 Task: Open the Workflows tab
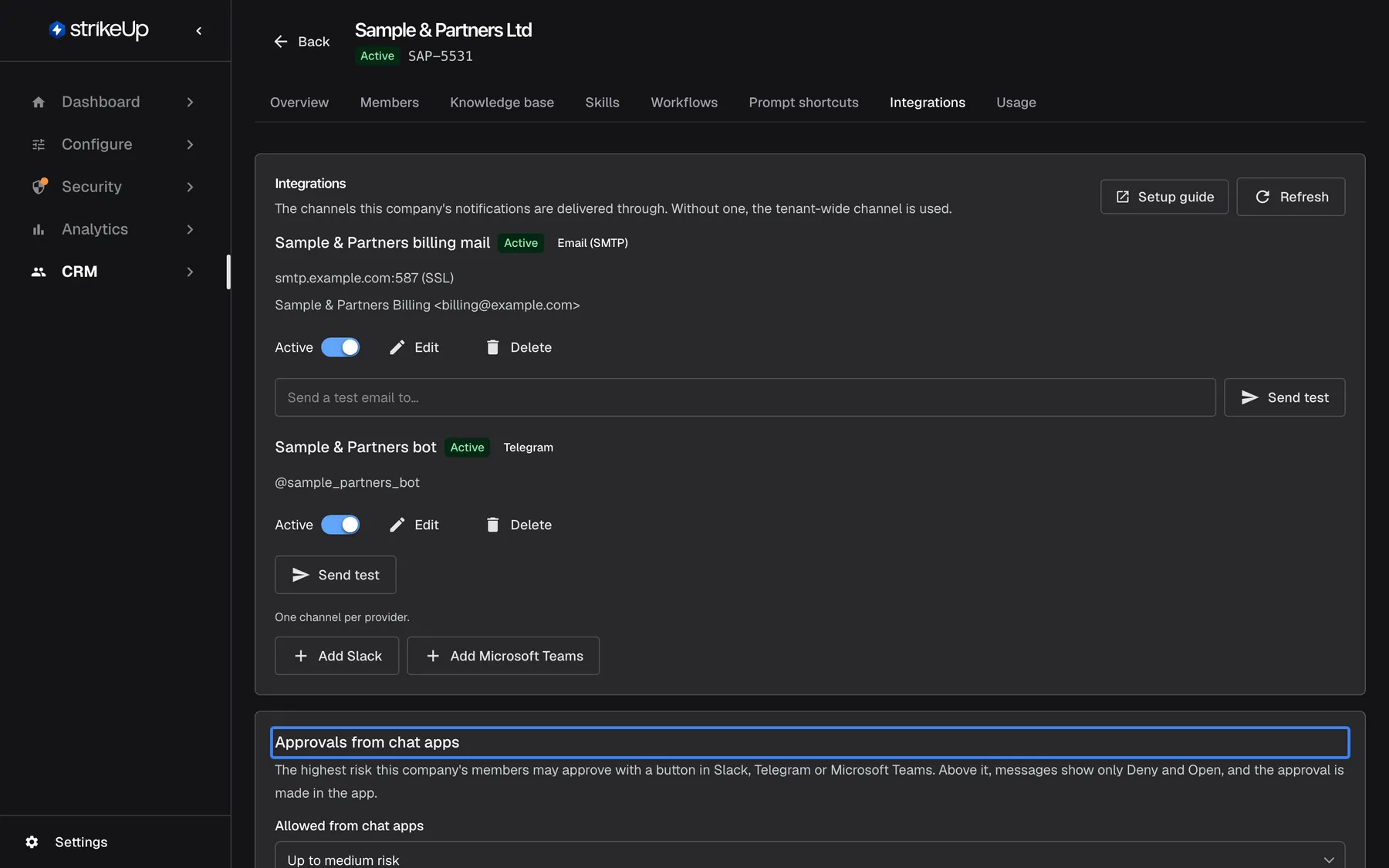pos(684,103)
